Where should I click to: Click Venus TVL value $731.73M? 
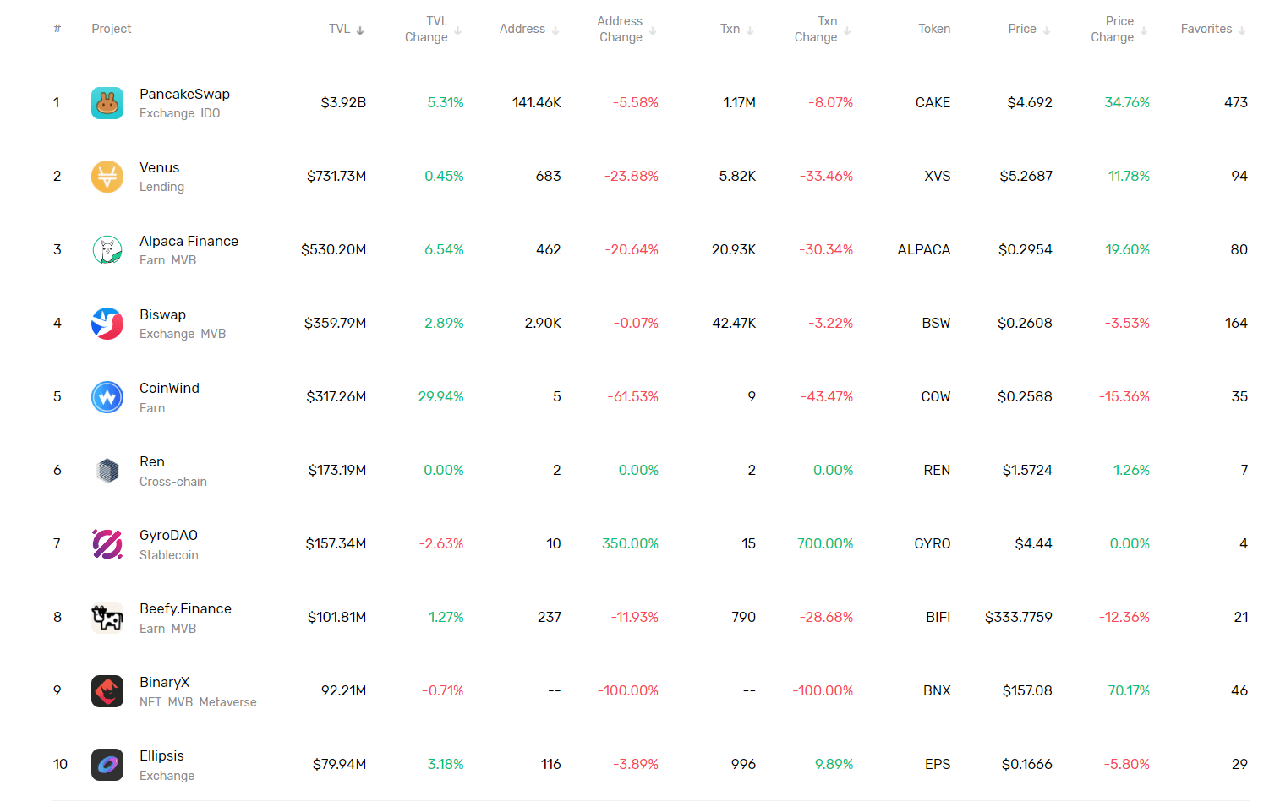tap(337, 176)
